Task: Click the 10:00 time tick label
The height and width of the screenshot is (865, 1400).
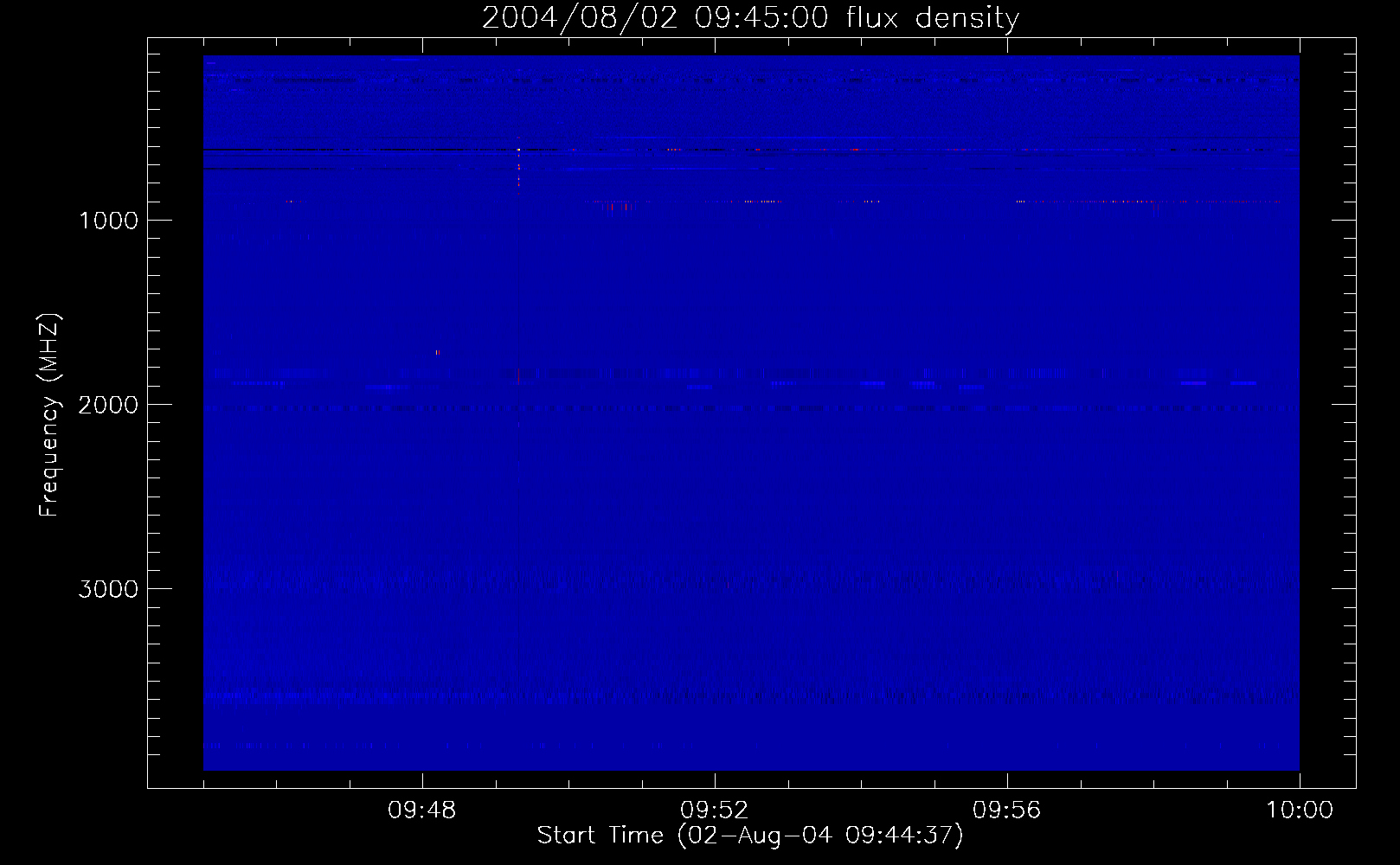Action: coord(1300,811)
